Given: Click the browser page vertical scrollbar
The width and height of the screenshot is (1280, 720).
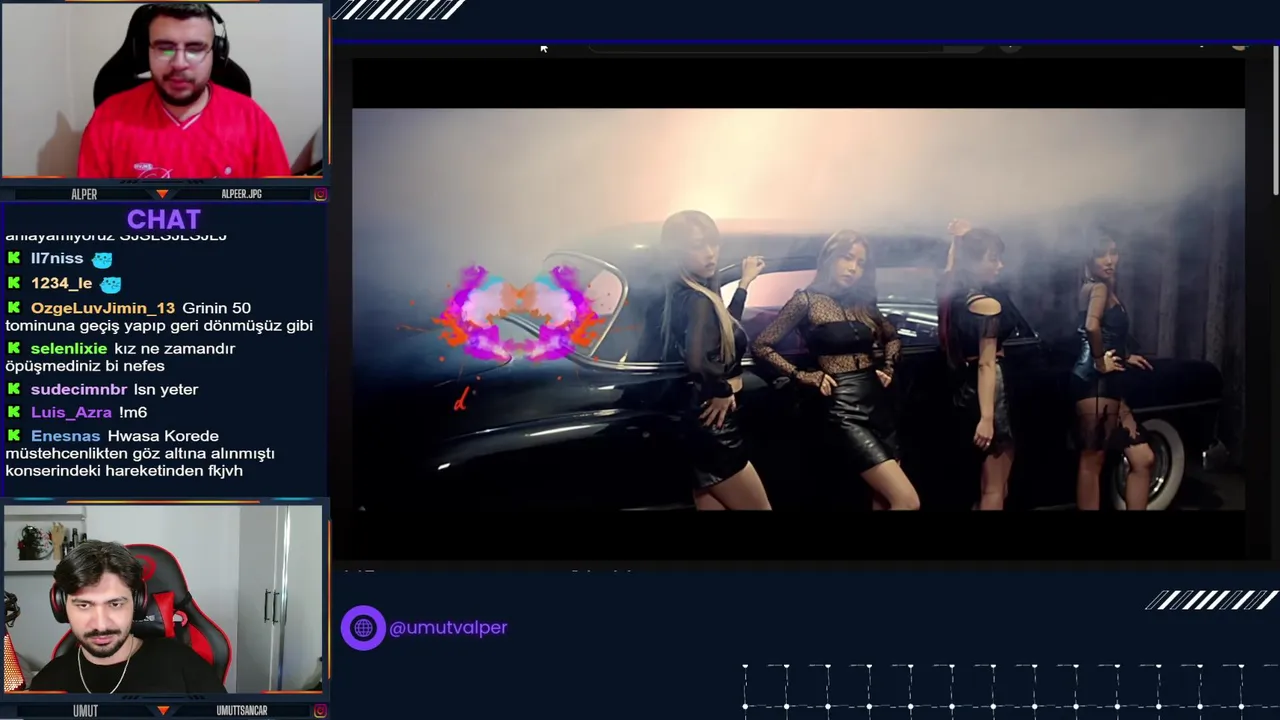Looking at the screenshot, I should click(x=1275, y=120).
